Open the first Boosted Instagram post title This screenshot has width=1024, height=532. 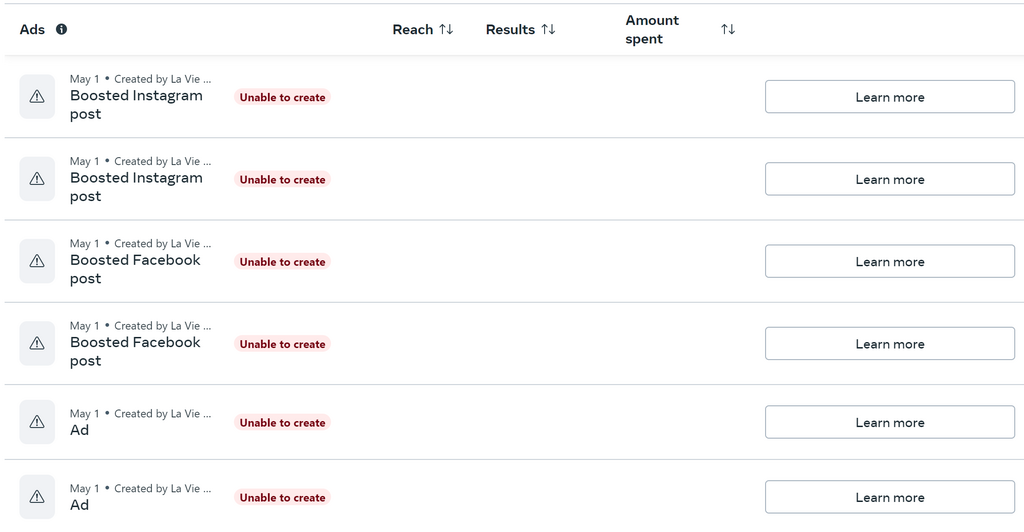136,104
